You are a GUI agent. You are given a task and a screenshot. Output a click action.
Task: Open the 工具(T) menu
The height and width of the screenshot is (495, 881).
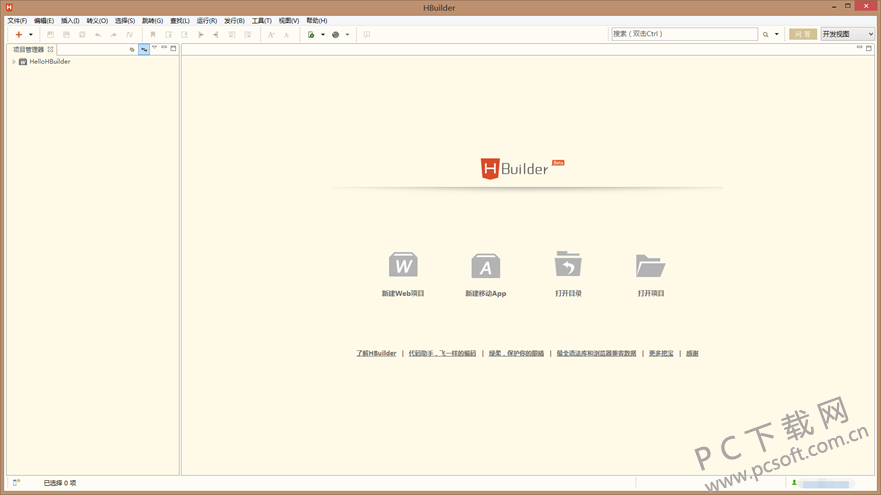pyautogui.click(x=261, y=21)
